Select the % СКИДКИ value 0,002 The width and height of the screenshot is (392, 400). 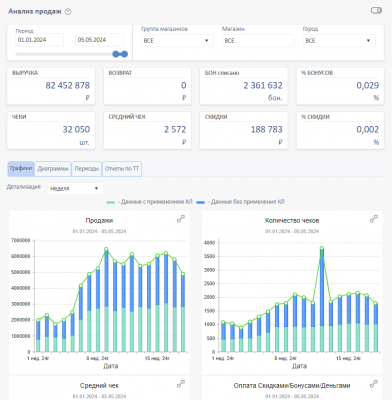coord(368,129)
